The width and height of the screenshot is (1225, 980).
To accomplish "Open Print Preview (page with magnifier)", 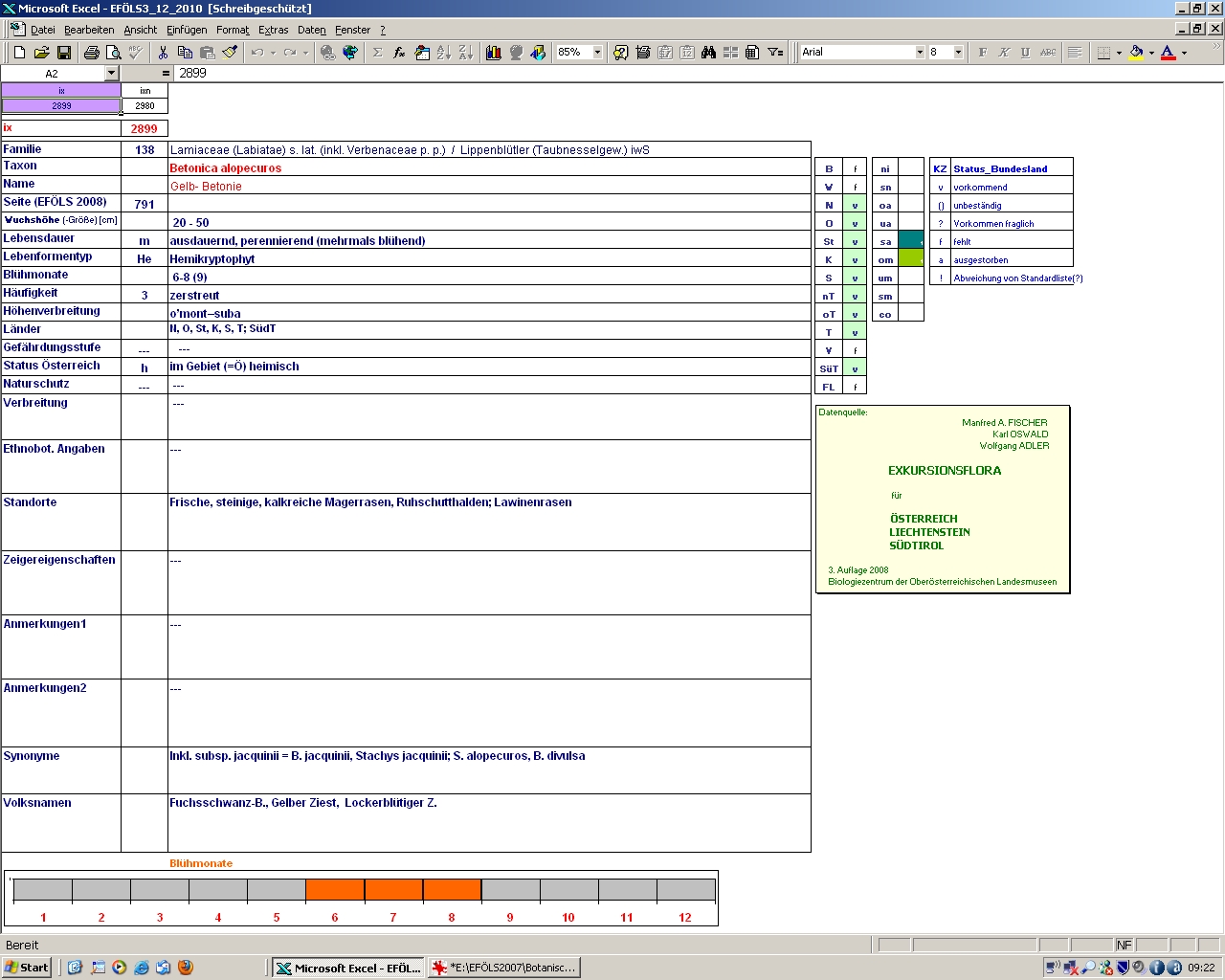I will (x=113, y=53).
